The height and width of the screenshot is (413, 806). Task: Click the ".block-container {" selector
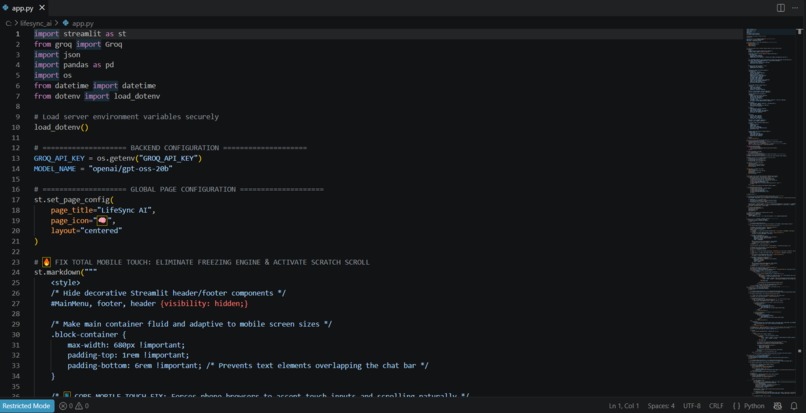pyautogui.click(x=88, y=334)
